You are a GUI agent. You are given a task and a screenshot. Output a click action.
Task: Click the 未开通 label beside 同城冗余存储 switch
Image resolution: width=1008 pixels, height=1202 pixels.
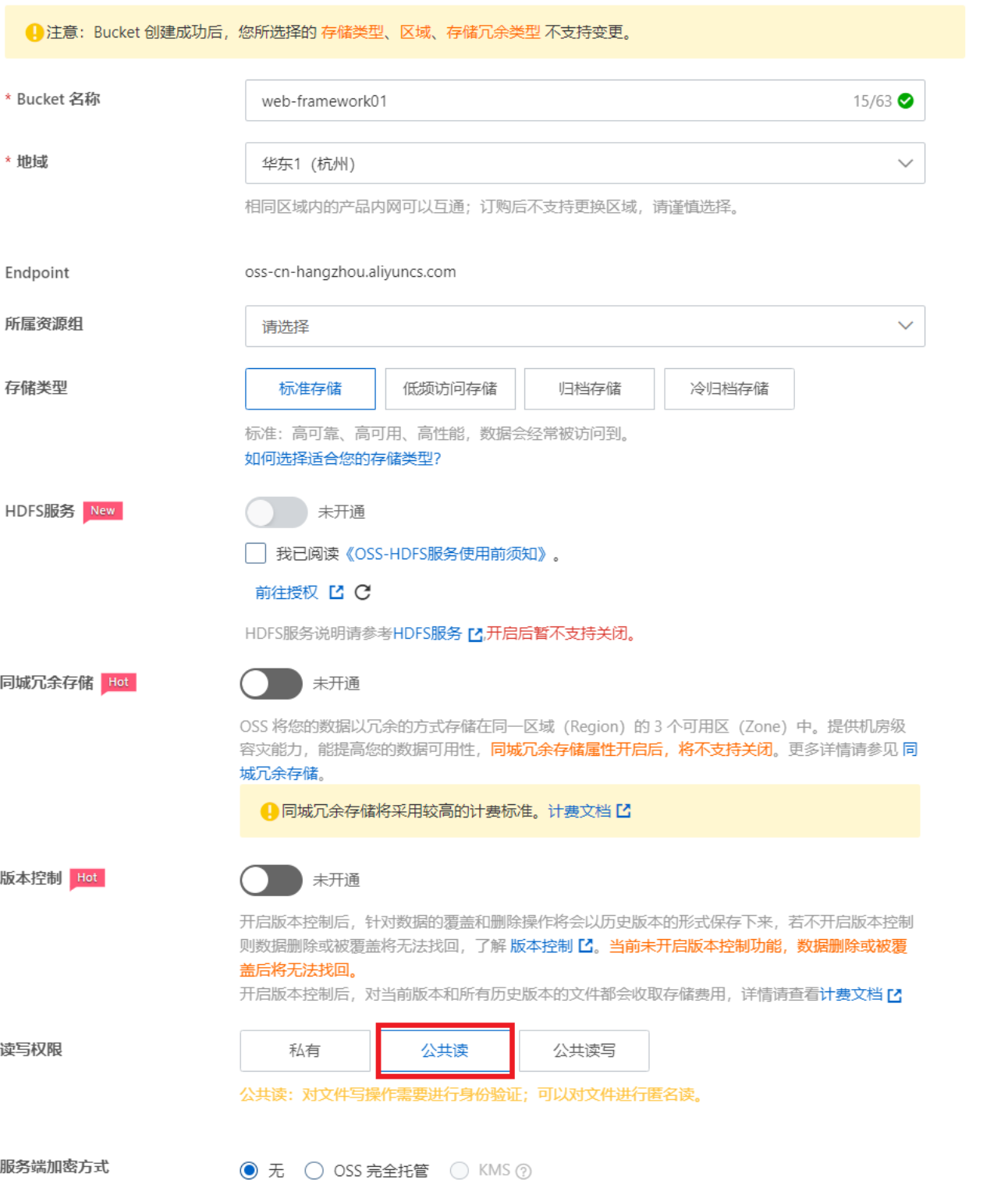336,684
